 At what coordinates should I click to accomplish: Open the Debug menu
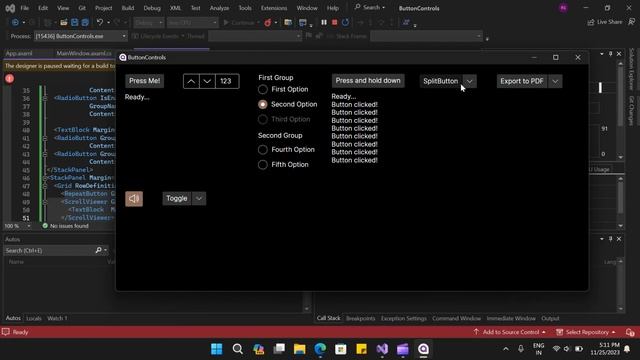click(x=152, y=8)
